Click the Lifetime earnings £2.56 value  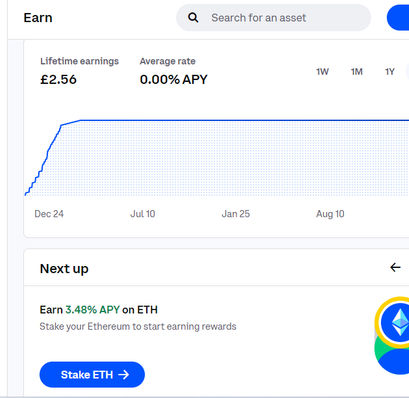pyautogui.click(x=58, y=80)
